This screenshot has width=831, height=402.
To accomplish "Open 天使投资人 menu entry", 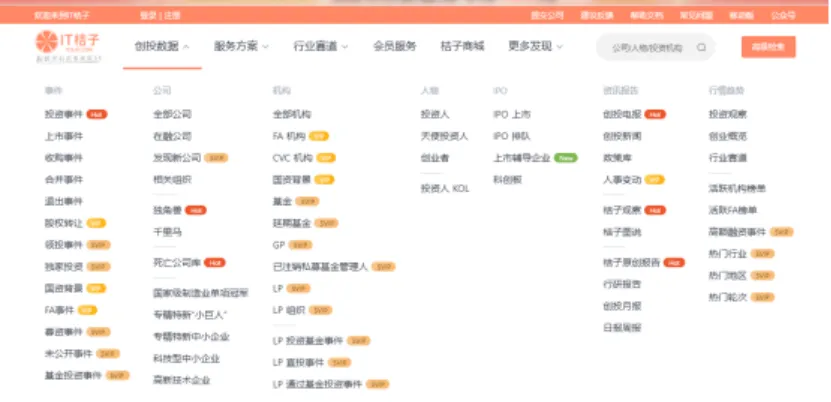I will pyautogui.click(x=444, y=136).
